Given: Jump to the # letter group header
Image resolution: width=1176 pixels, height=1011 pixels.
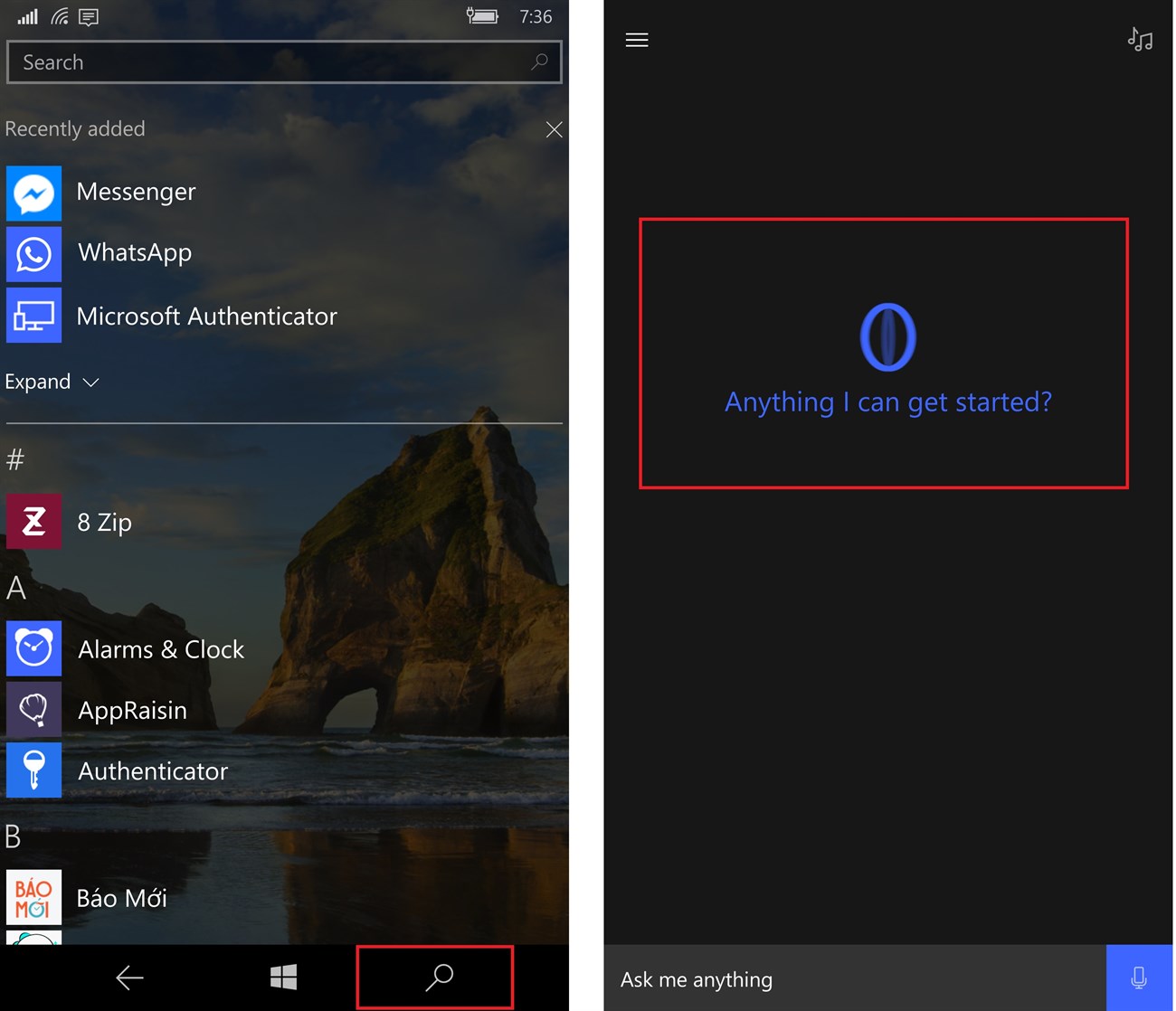Looking at the screenshot, I should point(15,460).
